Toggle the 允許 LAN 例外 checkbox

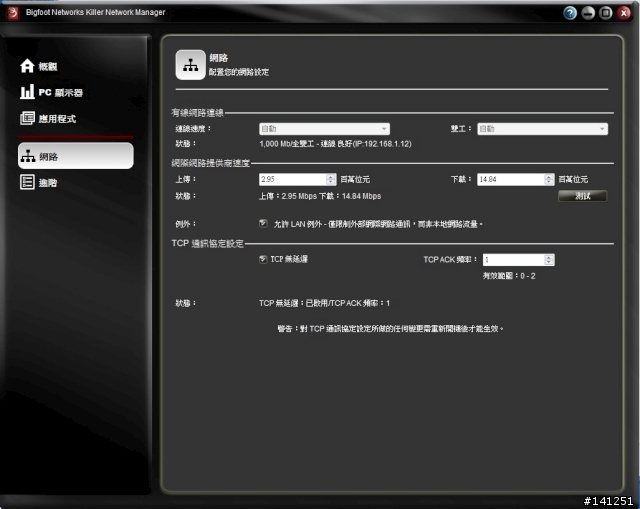[x=263, y=223]
